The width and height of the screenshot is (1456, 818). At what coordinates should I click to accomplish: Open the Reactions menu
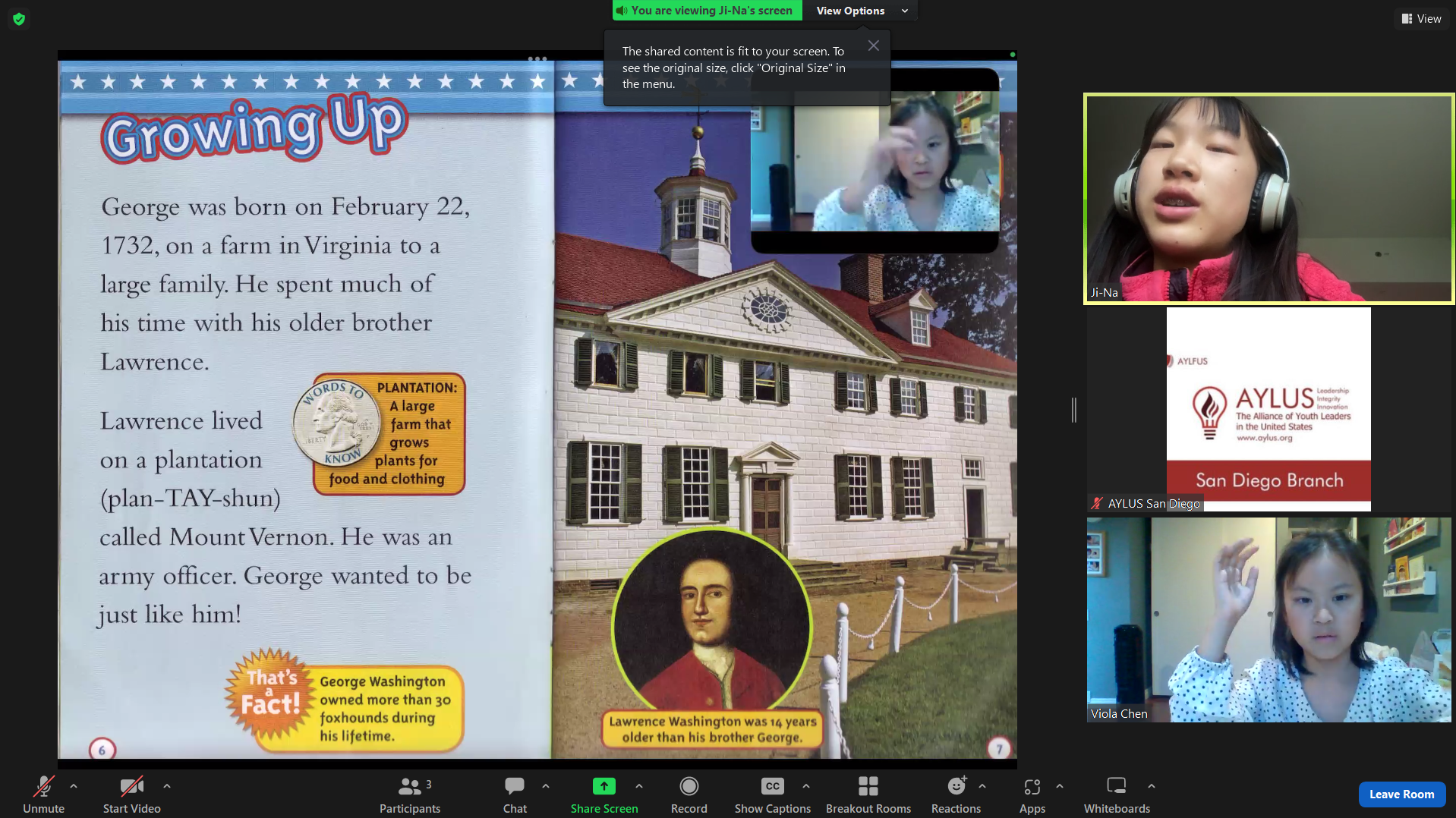pyautogui.click(x=956, y=794)
